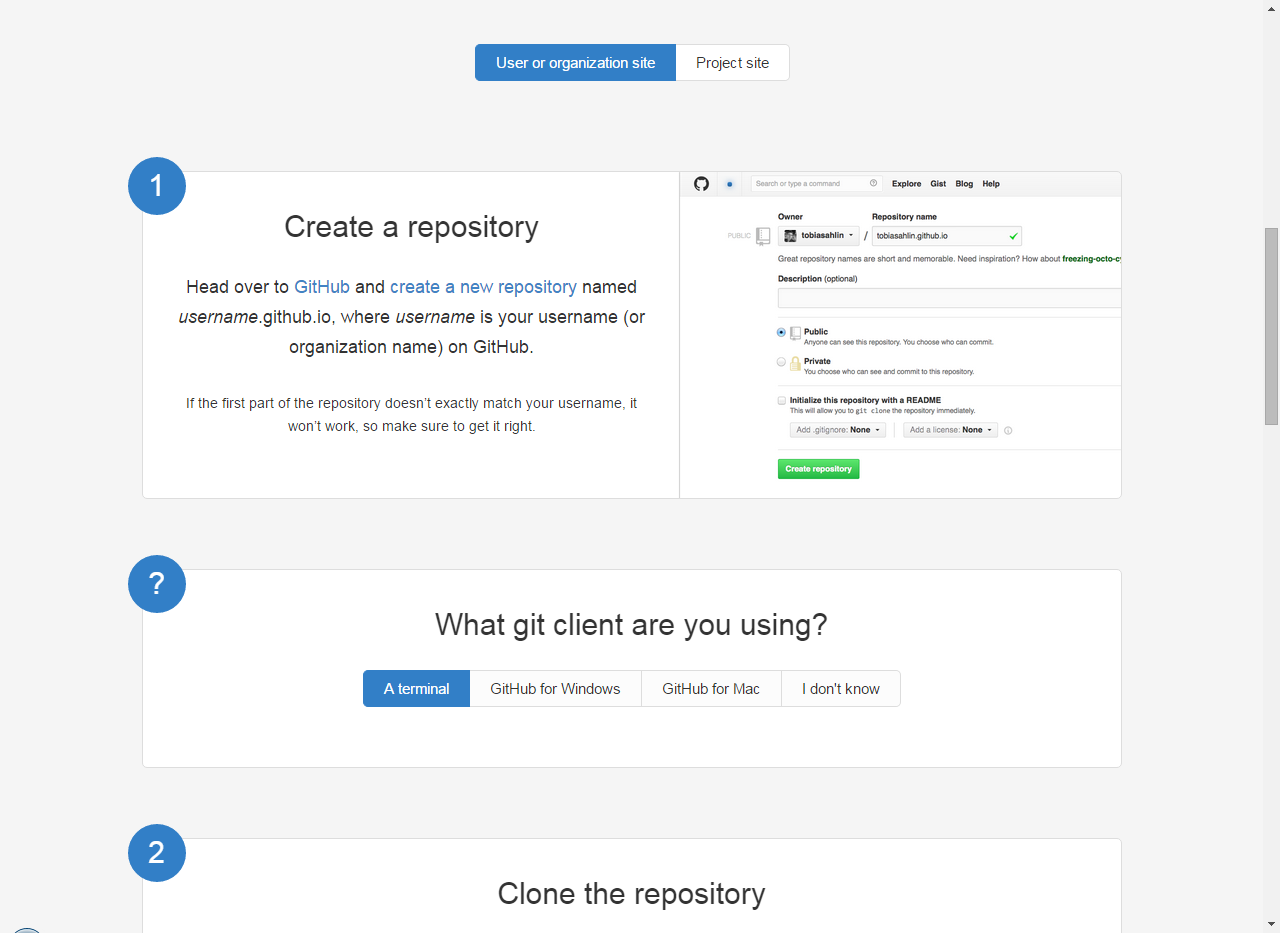Open the Blog menu item
This screenshot has width=1280, height=933.
click(x=964, y=184)
